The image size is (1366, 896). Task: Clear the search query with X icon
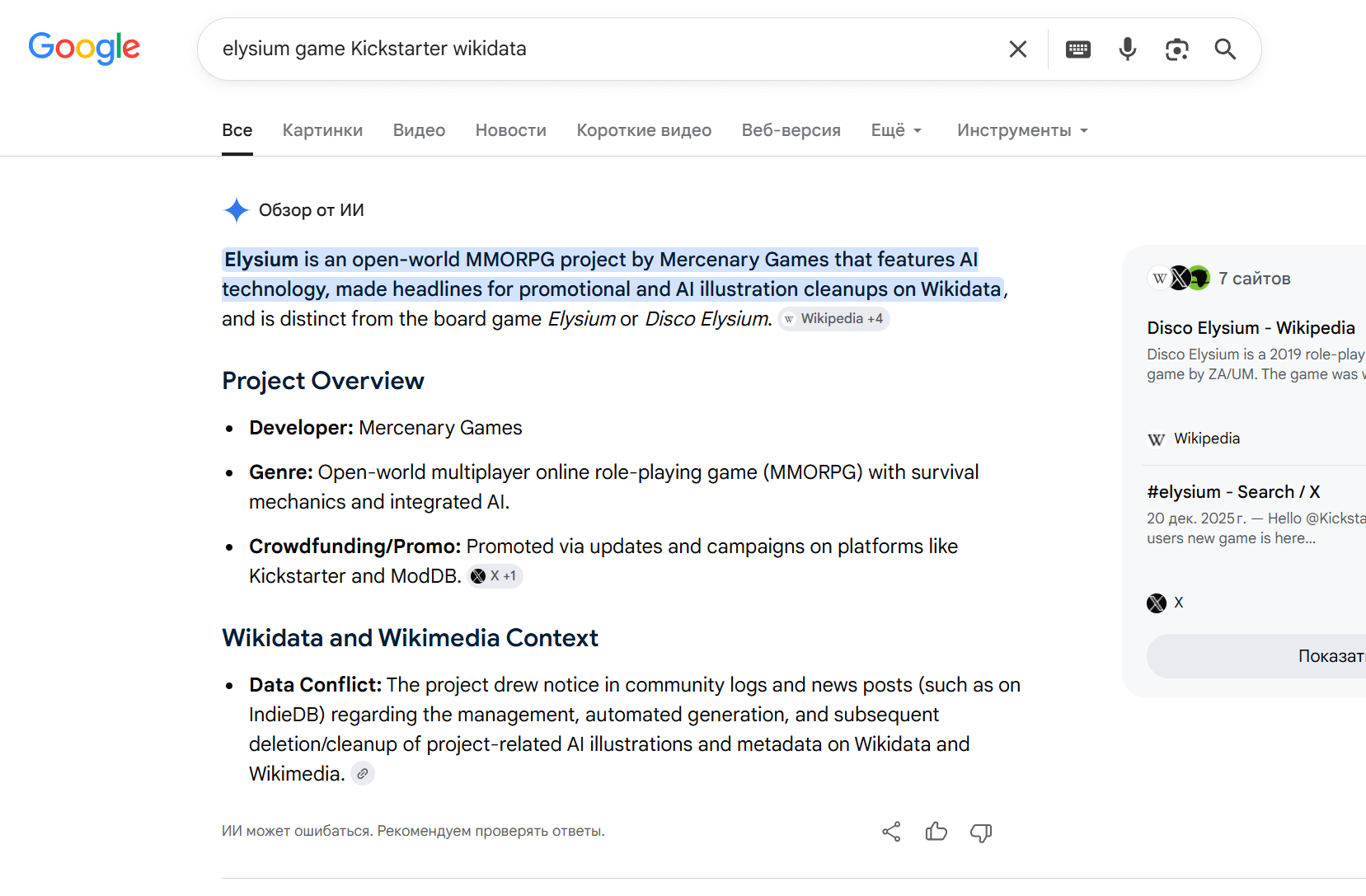click(x=1018, y=49)
